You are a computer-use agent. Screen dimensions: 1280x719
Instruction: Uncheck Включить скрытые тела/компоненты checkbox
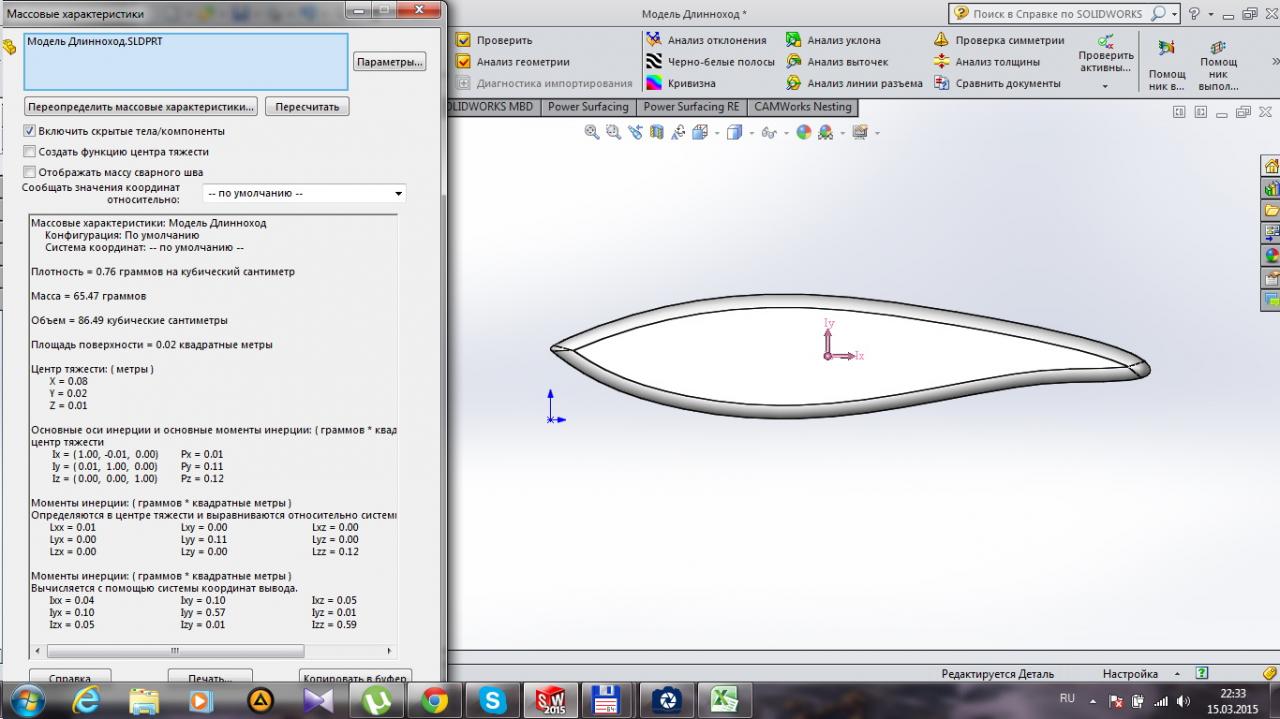point(30,131)
